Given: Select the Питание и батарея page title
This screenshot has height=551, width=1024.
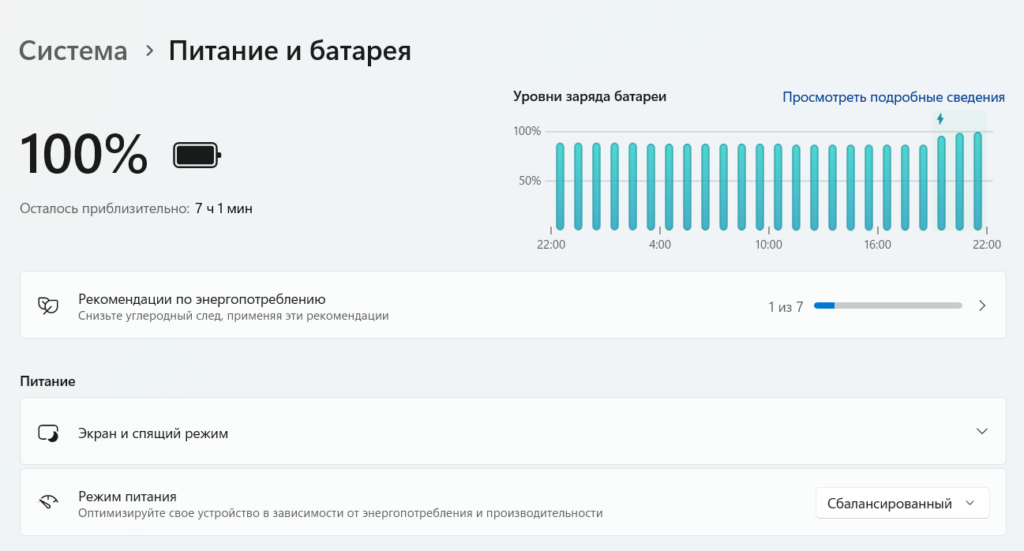Looking at the screenshot, I should coord(289,51).
